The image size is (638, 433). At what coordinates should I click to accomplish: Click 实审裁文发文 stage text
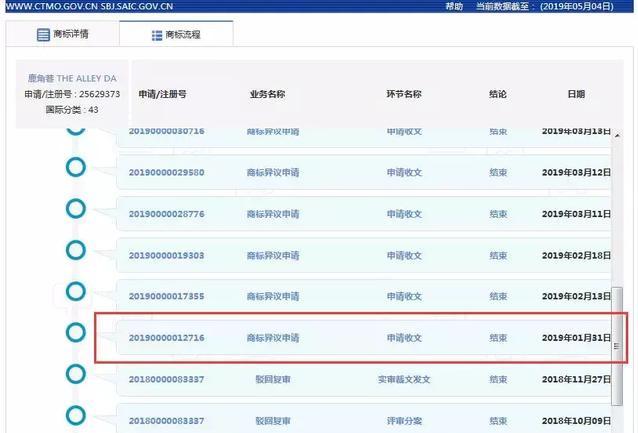404,379
